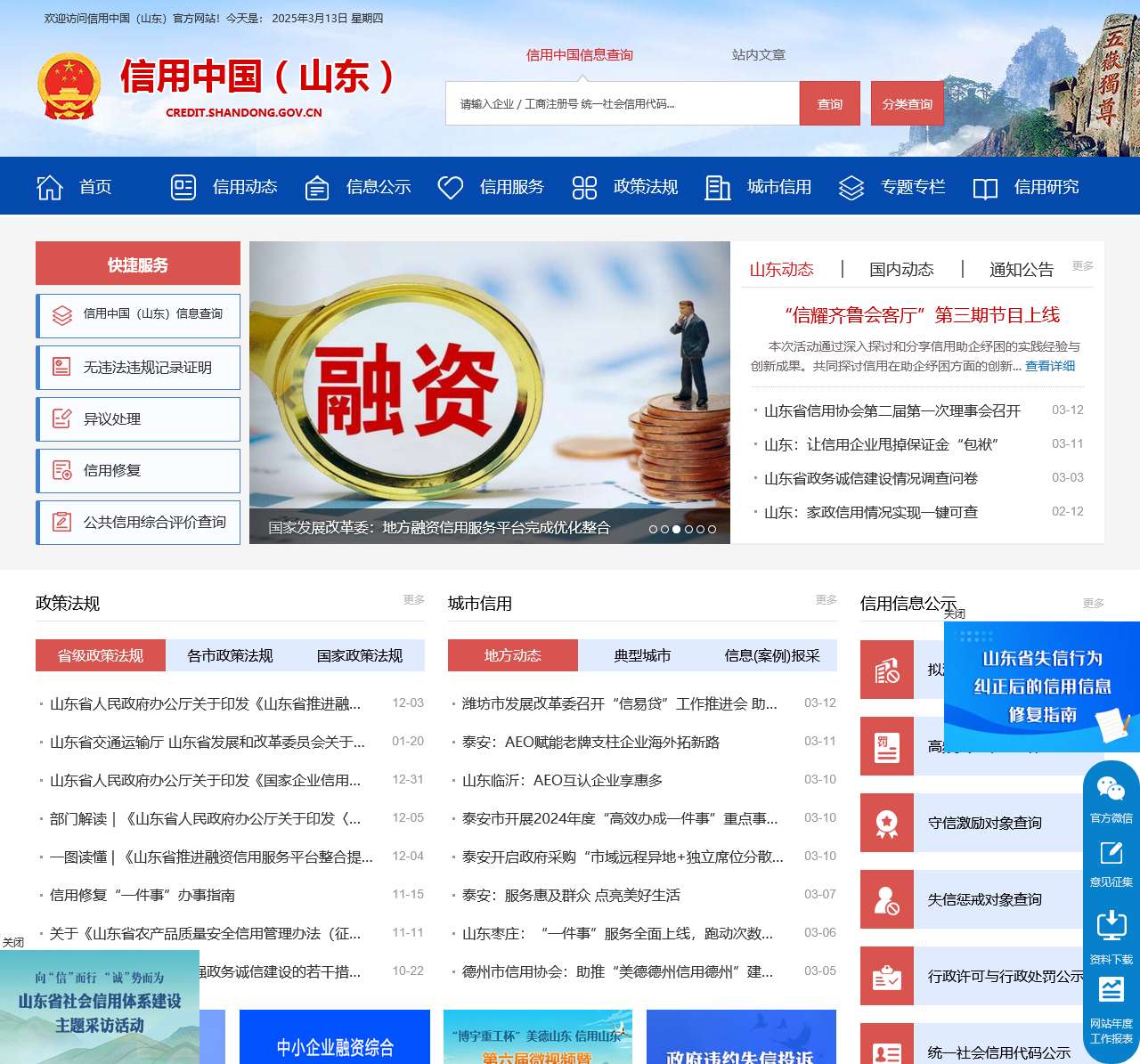Open 信用修复“一件事”办事指南 link

pyautogui.click(x=142, y=895)
